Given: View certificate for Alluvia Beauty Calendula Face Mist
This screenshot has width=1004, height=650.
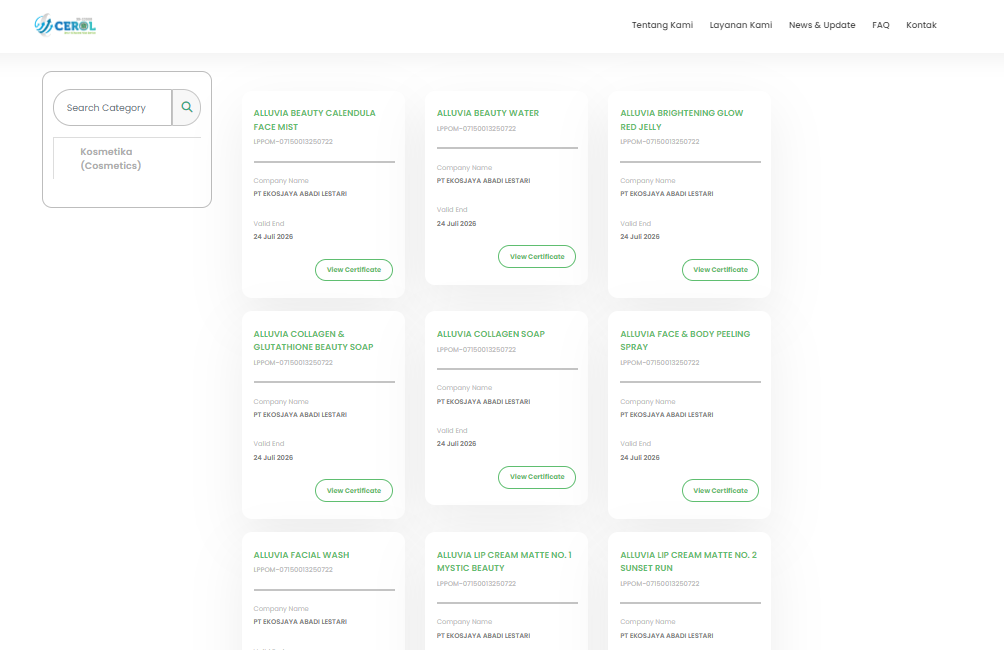Looking at the screenshot, I should point(353,270).
